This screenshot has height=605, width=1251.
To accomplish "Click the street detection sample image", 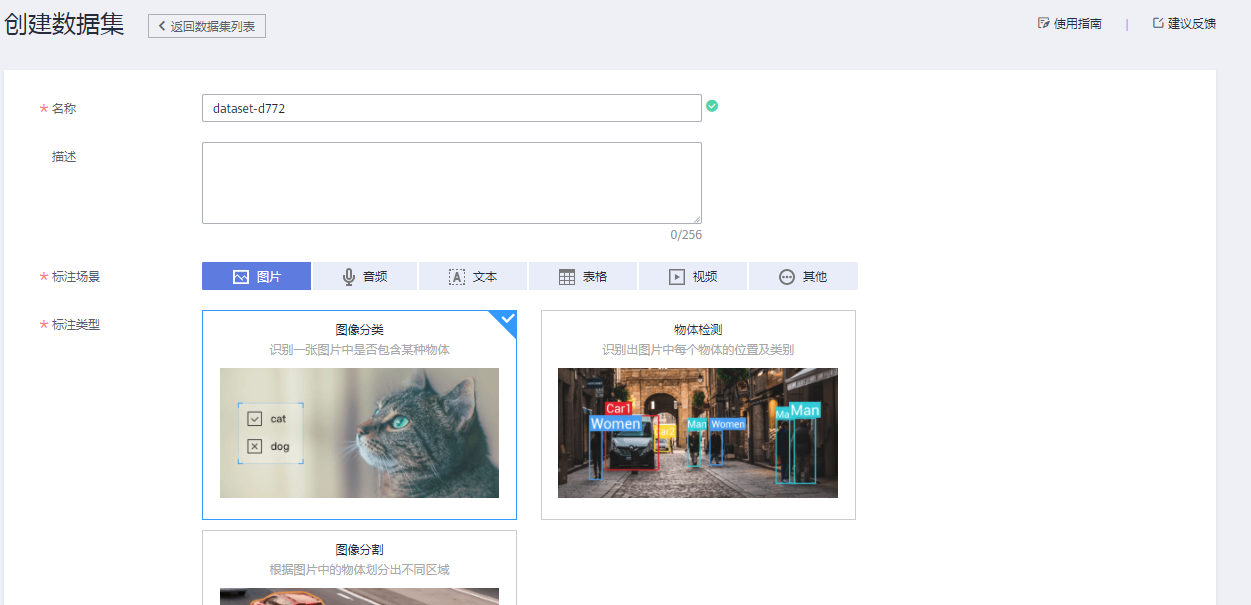I will pos(698,433).
